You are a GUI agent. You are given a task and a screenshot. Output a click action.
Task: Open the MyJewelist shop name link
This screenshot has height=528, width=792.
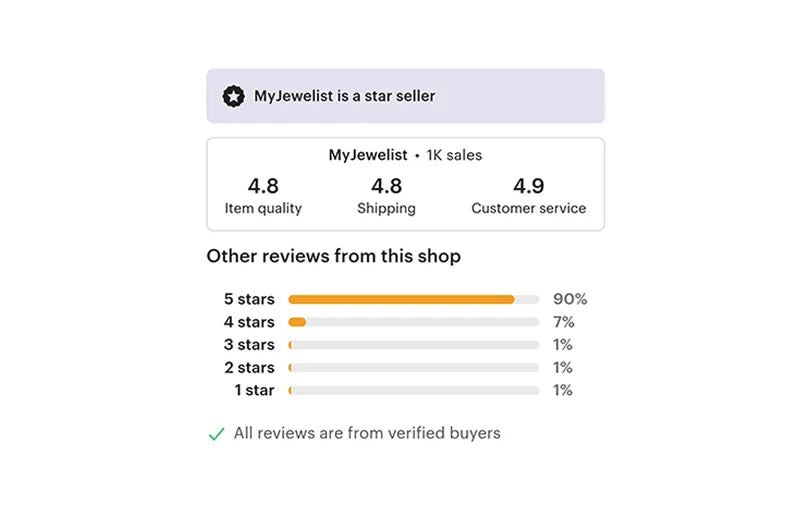[x=368, y=155]
